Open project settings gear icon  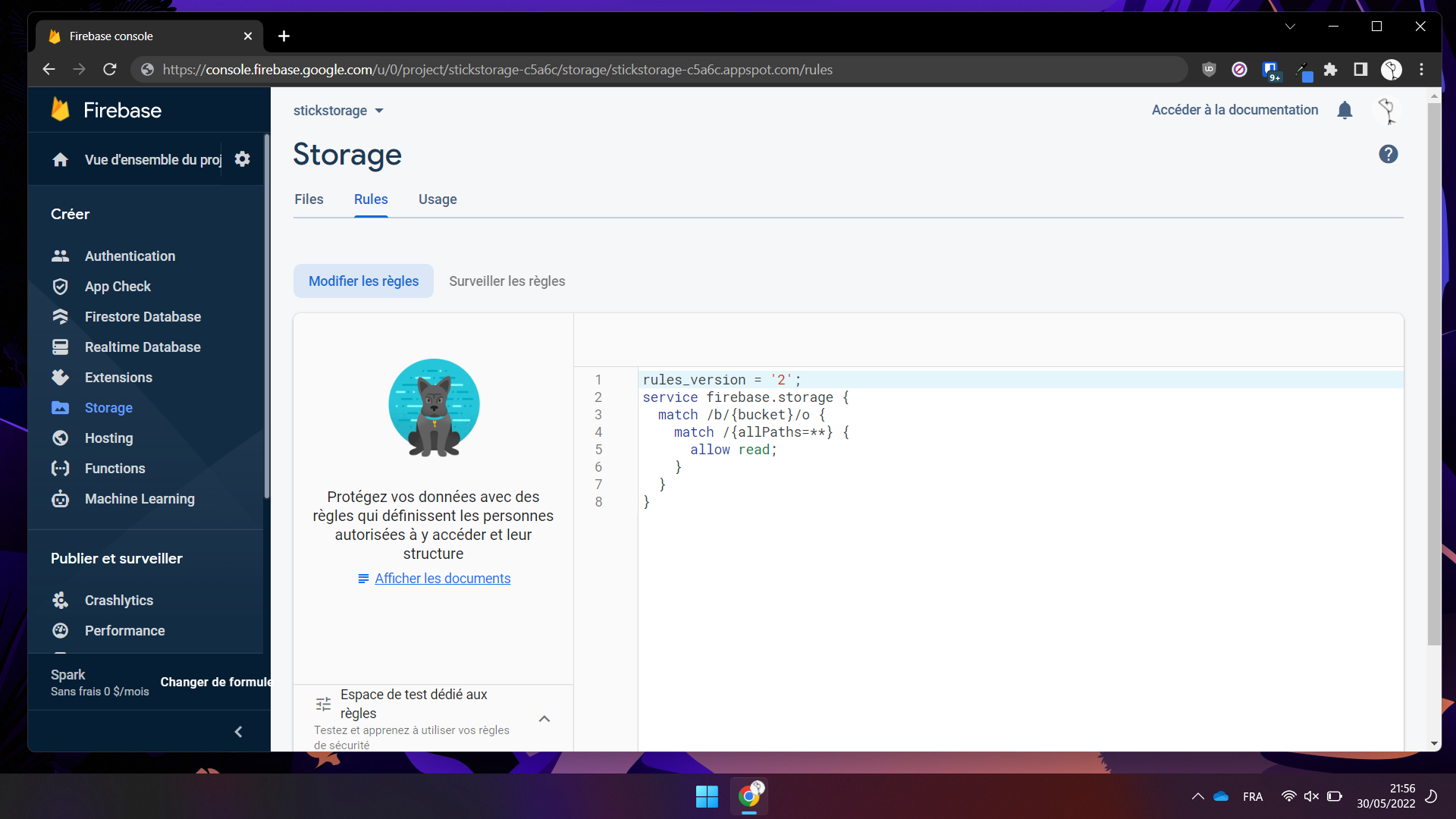click(x=242, y=159)
